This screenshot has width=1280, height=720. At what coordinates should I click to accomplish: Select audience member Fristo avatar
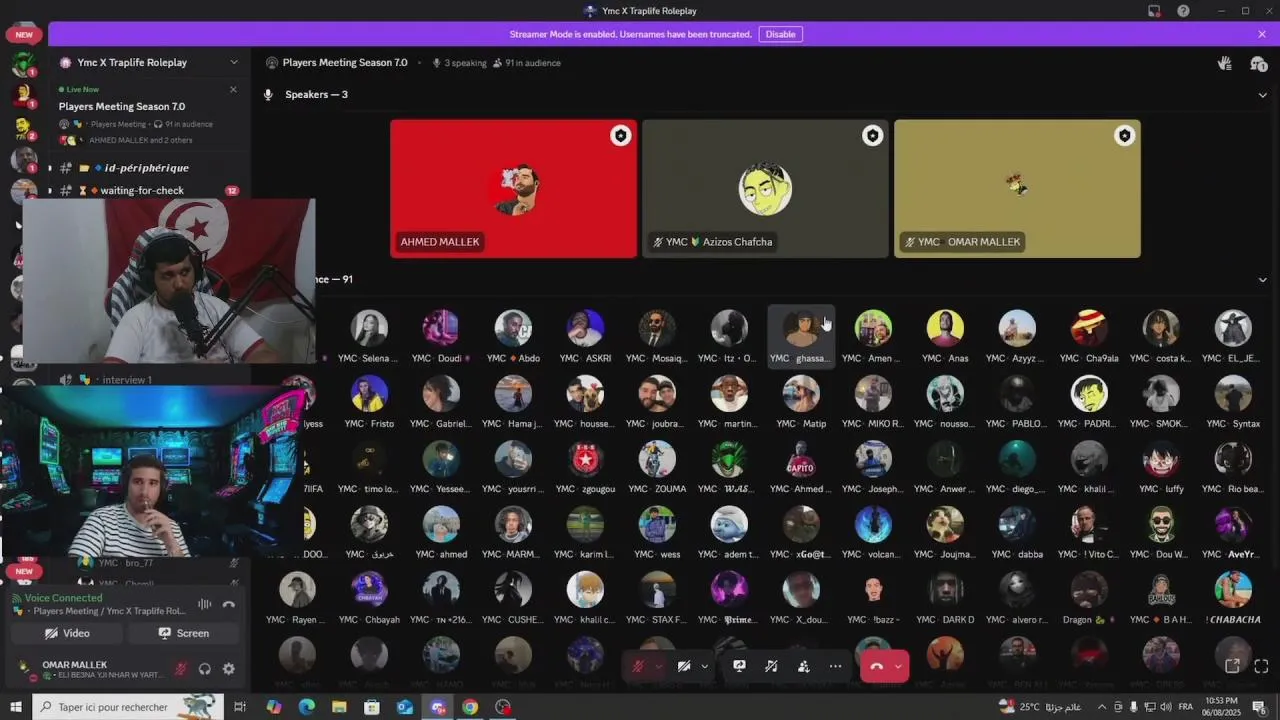[x=369, y=394]
